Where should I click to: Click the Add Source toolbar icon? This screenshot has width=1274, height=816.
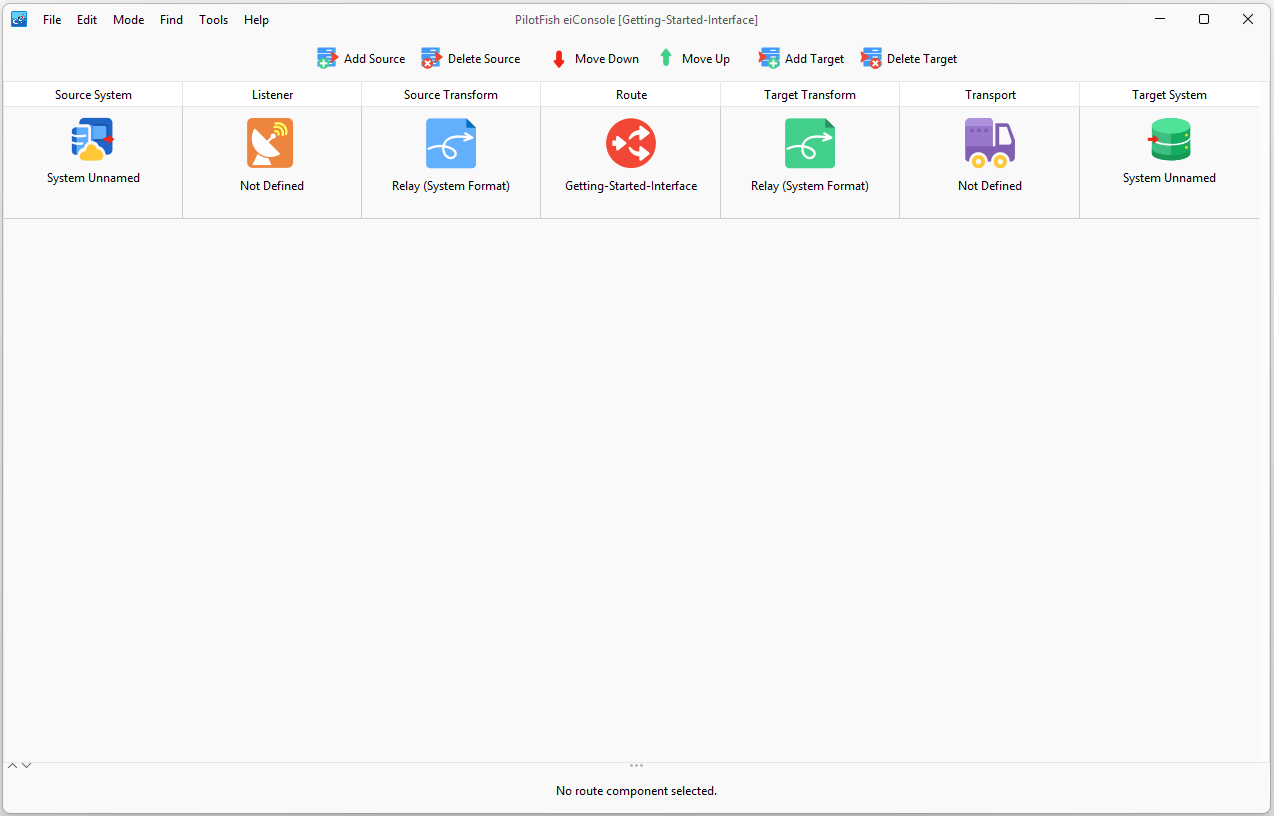[x=328, y=59]
